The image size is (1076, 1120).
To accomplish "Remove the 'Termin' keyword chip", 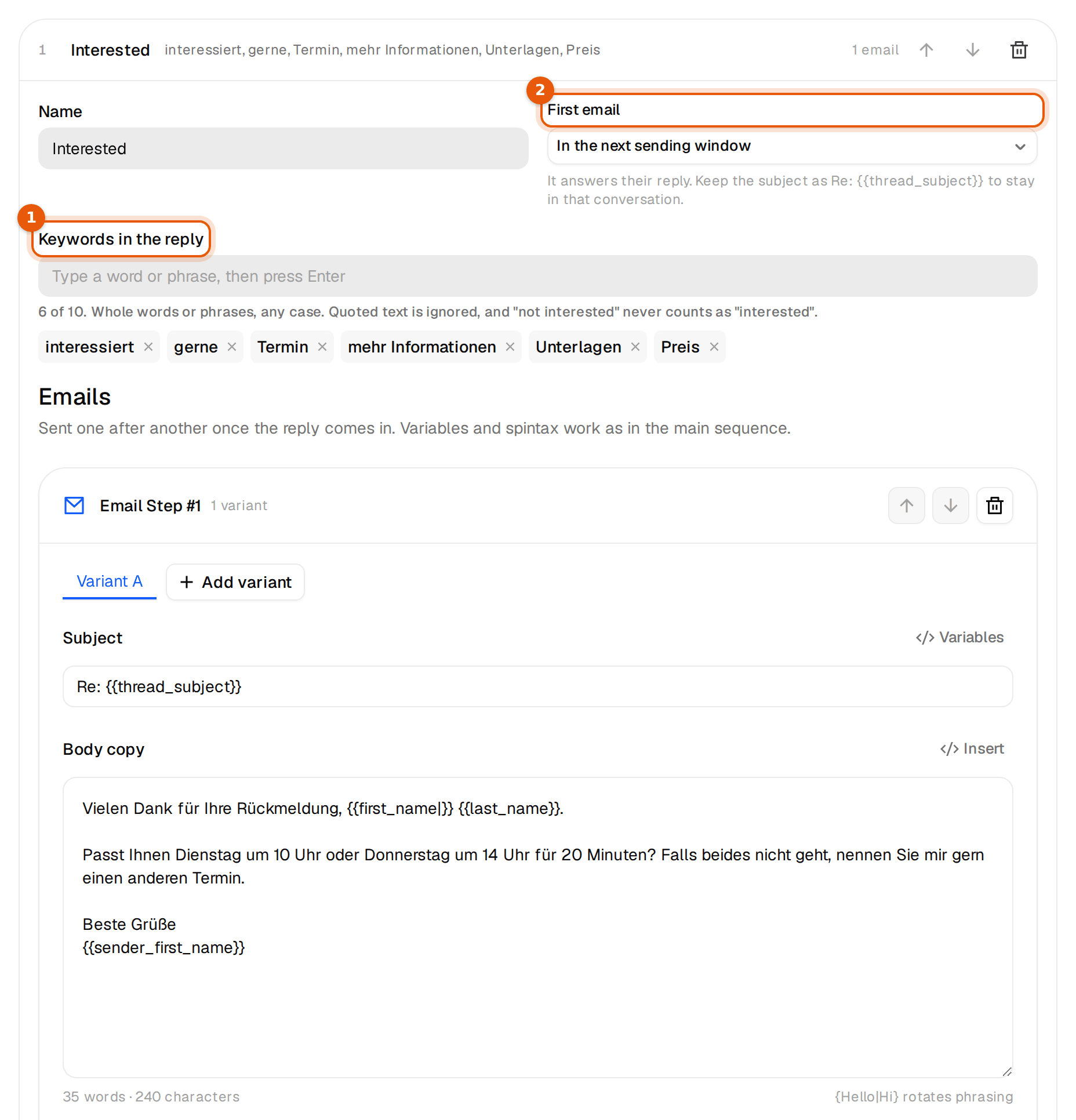I will [322, 347].
